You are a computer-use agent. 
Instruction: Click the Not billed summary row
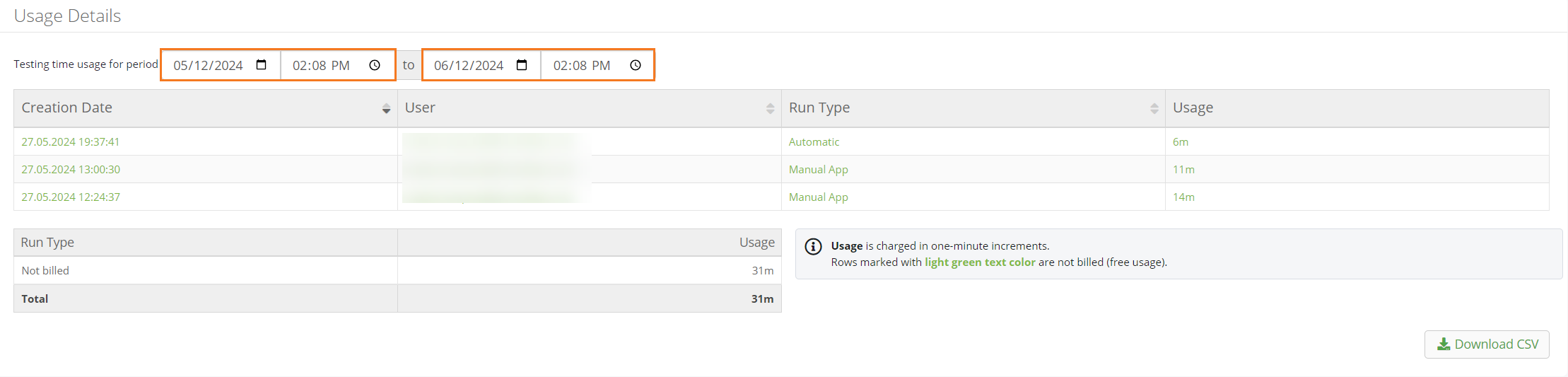[x=45, y=270]
